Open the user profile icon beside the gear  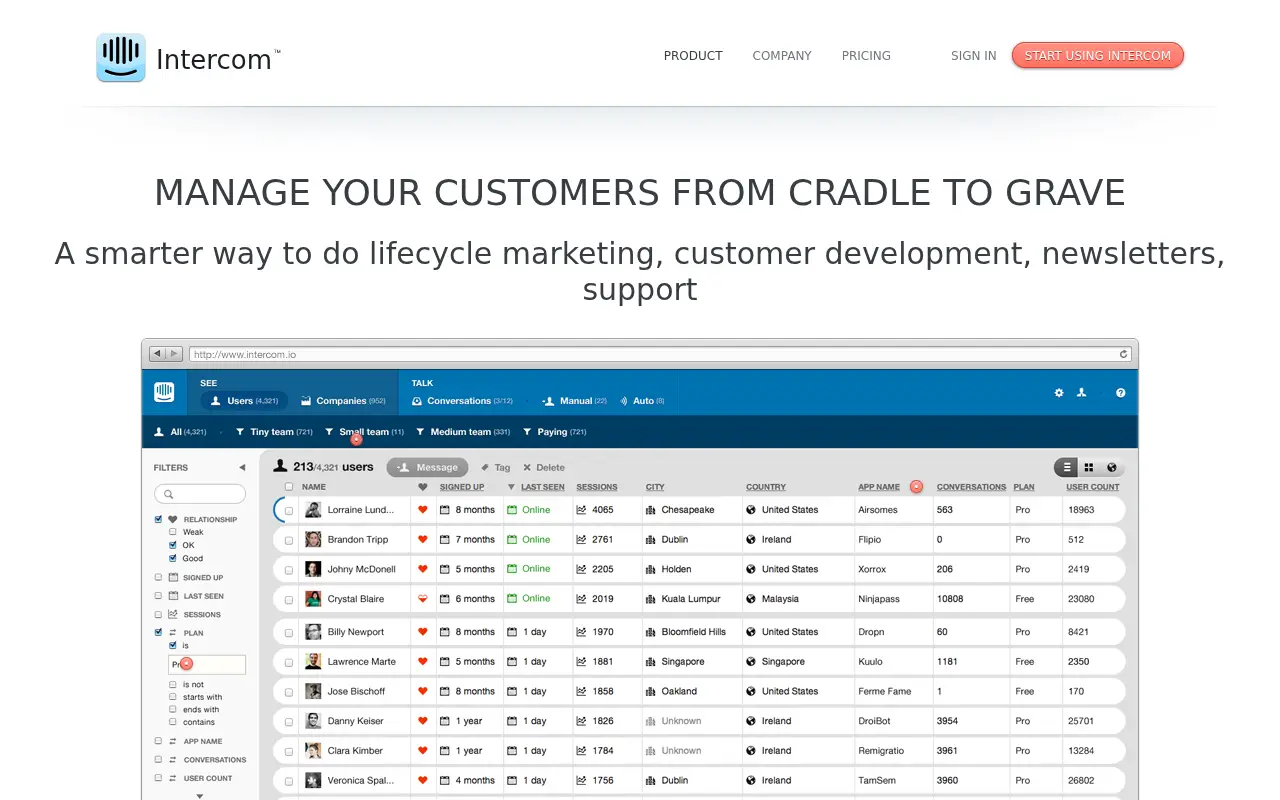tap(1082, 393)
